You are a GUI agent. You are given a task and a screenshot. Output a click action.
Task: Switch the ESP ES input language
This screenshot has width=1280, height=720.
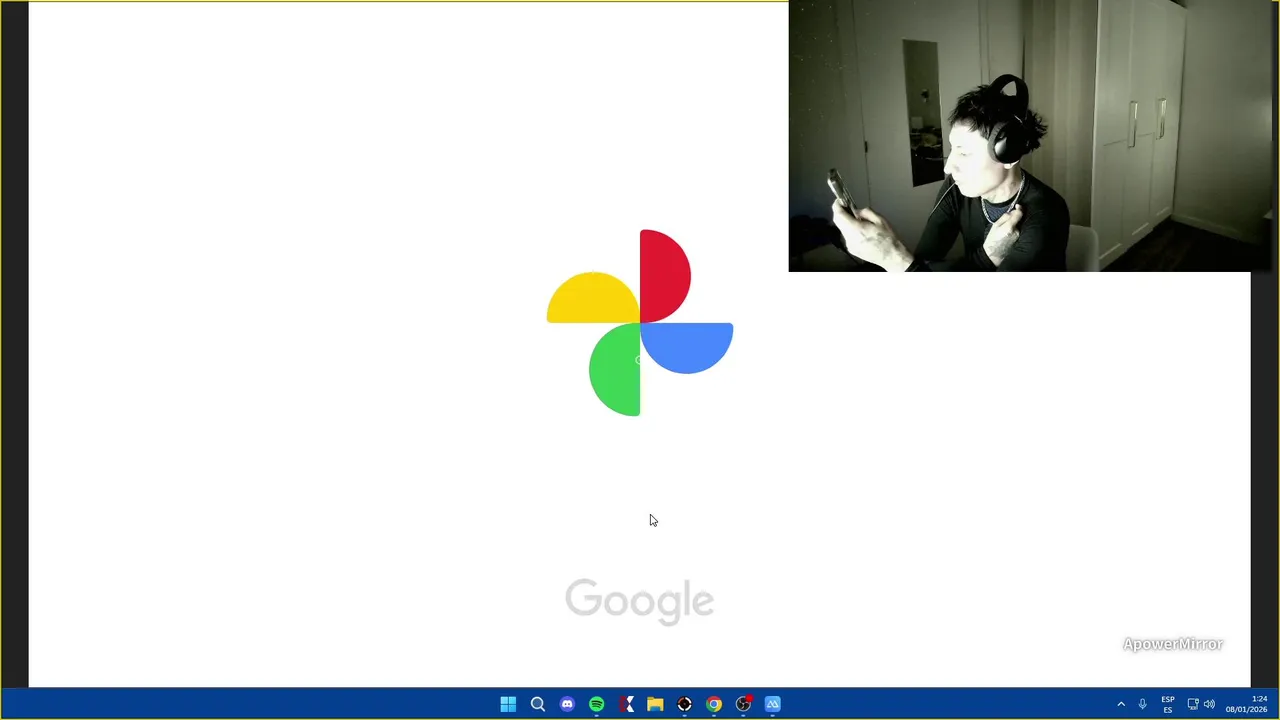coord(1168,704)
